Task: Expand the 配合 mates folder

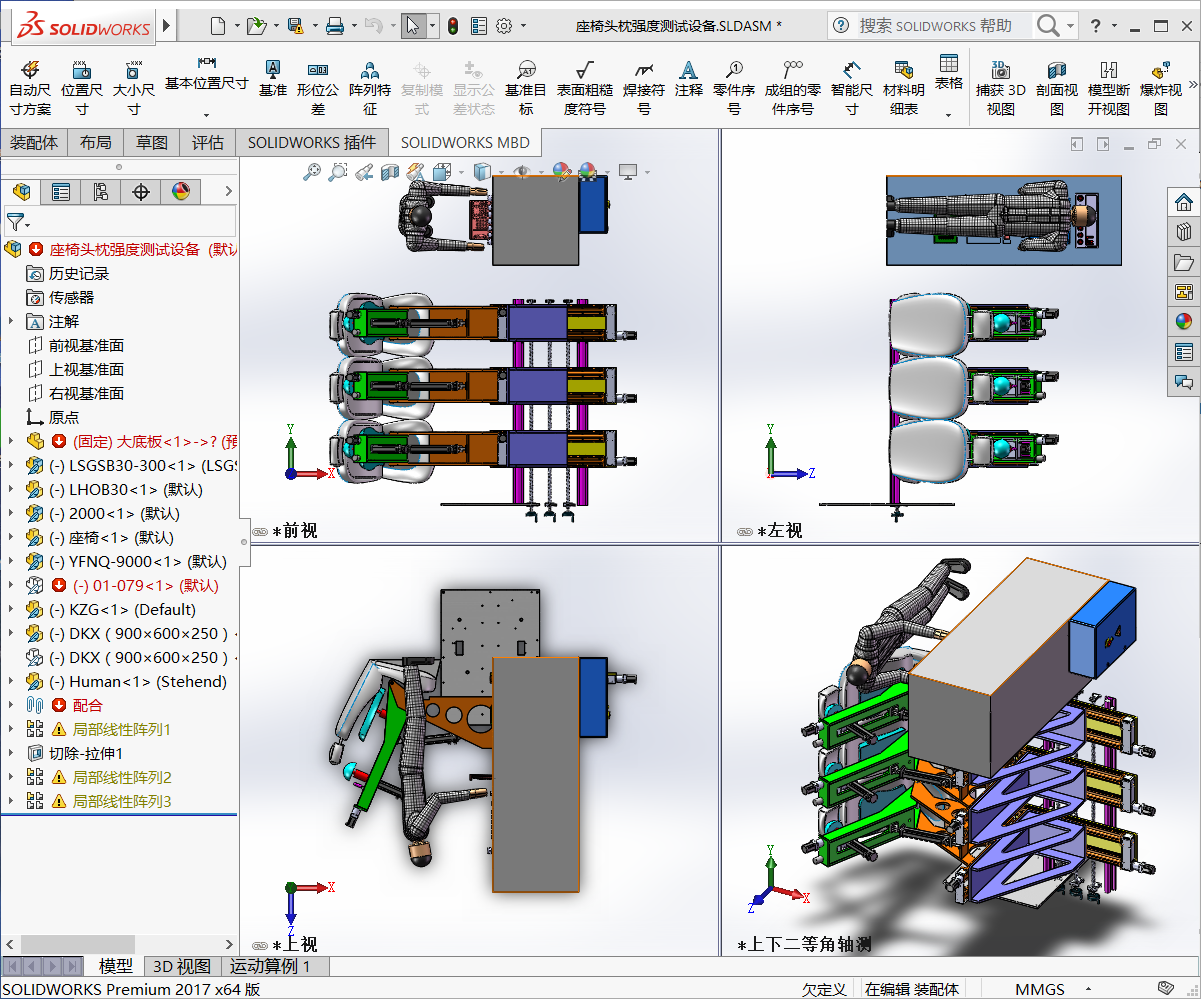Action: point(11,705)
